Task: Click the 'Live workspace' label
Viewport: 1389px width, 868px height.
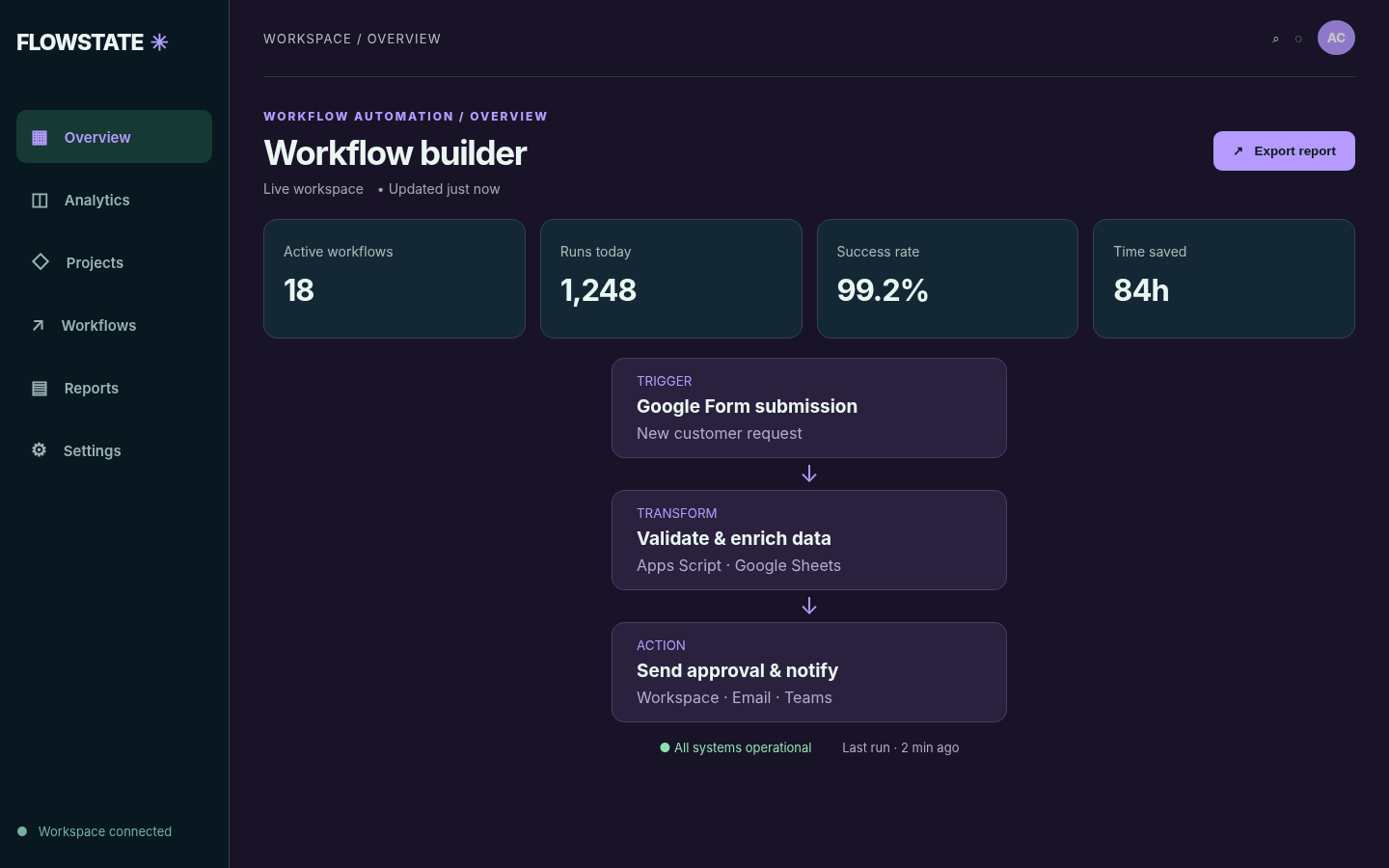Action: [x=313, y=189]
